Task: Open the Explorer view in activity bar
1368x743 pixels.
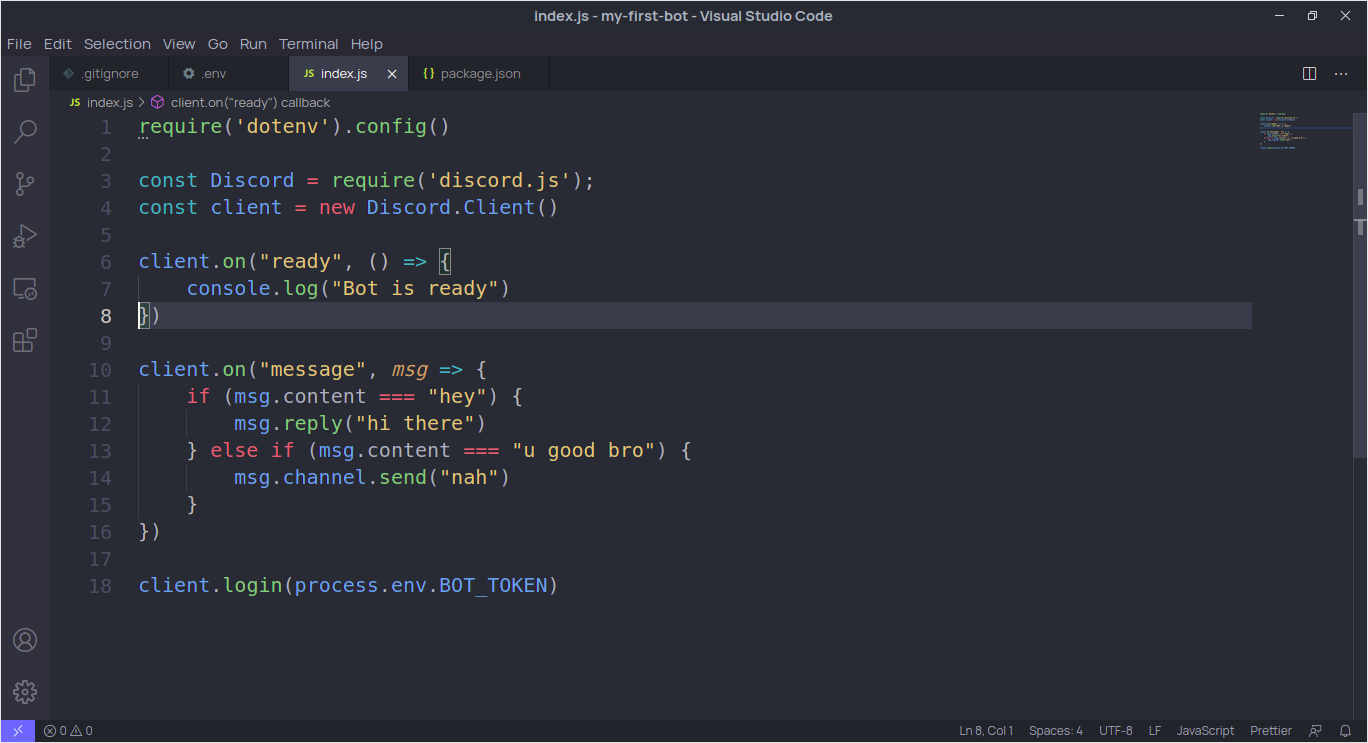Action: [25, 79]
